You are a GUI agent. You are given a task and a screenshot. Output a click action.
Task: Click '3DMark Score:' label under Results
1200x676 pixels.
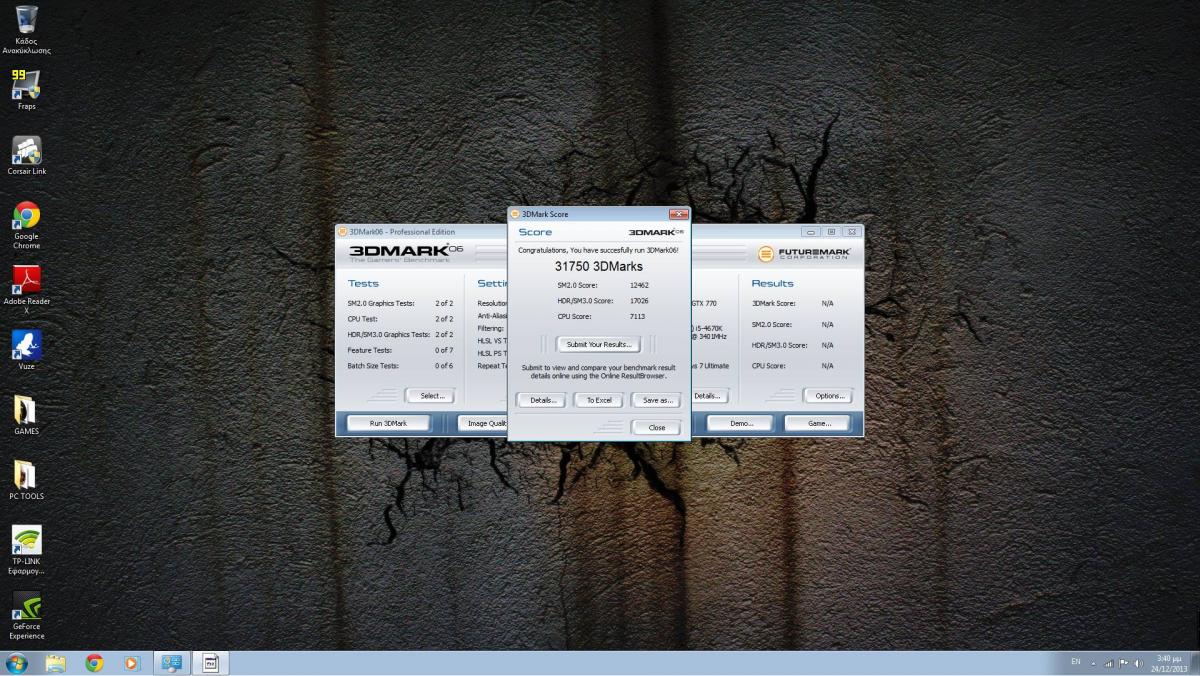(773, 303)
